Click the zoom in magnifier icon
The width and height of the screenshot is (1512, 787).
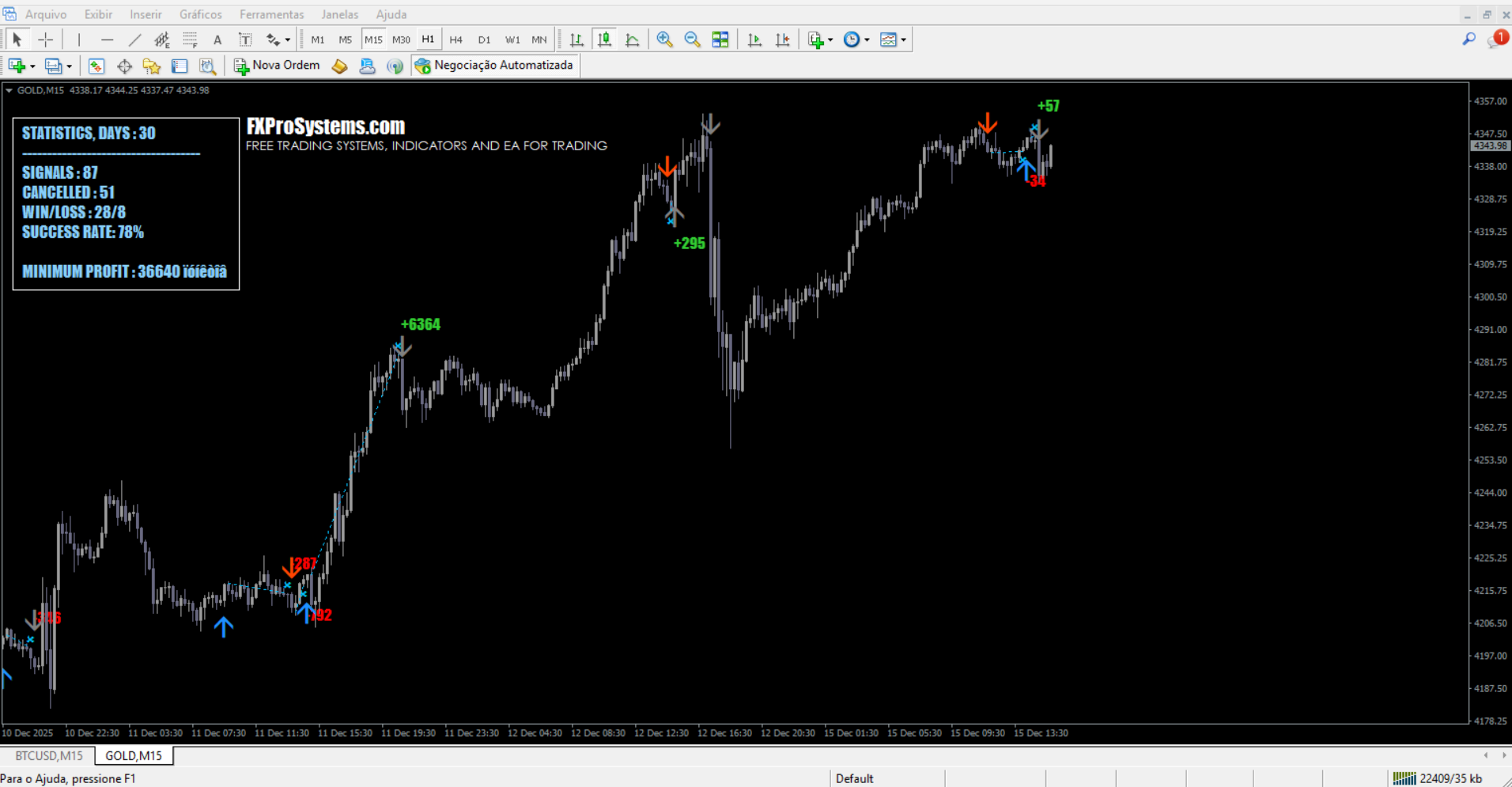[664, 40]
